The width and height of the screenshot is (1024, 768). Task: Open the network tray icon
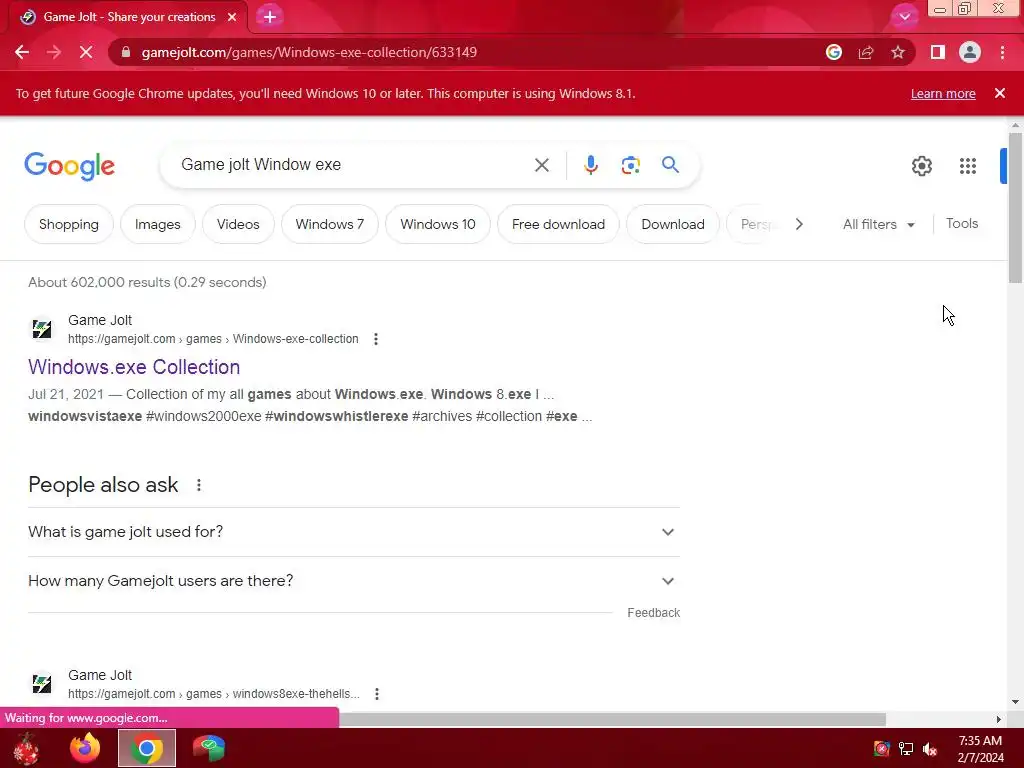906,749
